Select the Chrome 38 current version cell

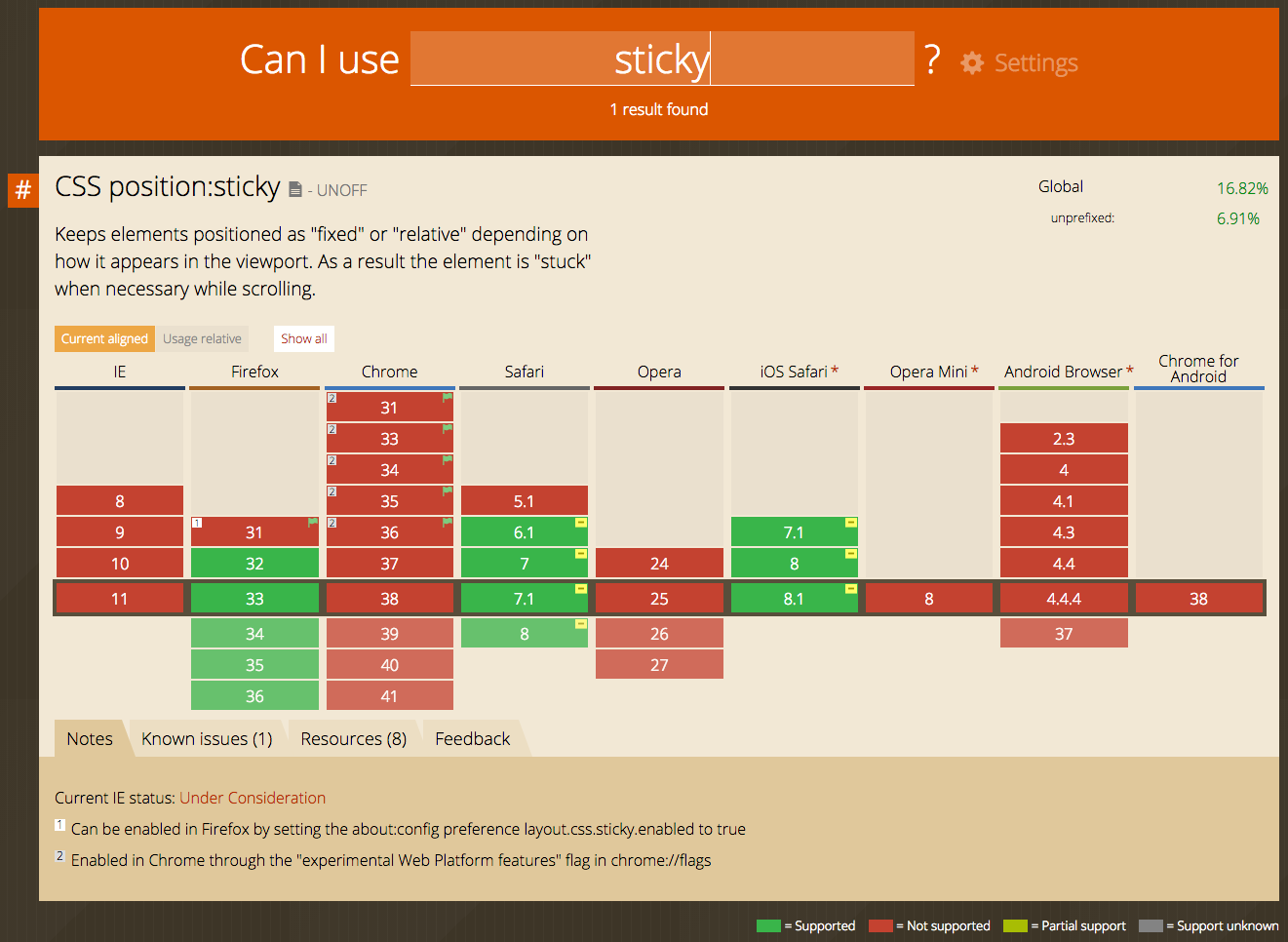(390, 599)
